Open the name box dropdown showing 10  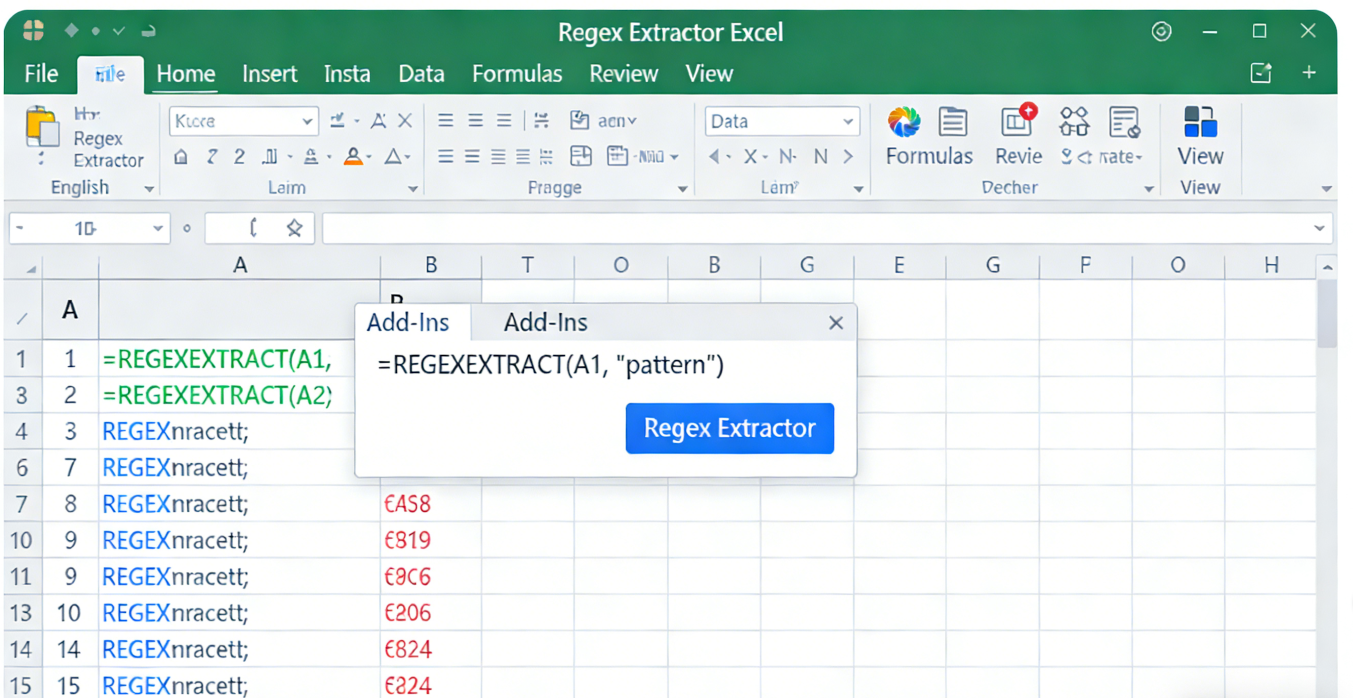(157, 229)
